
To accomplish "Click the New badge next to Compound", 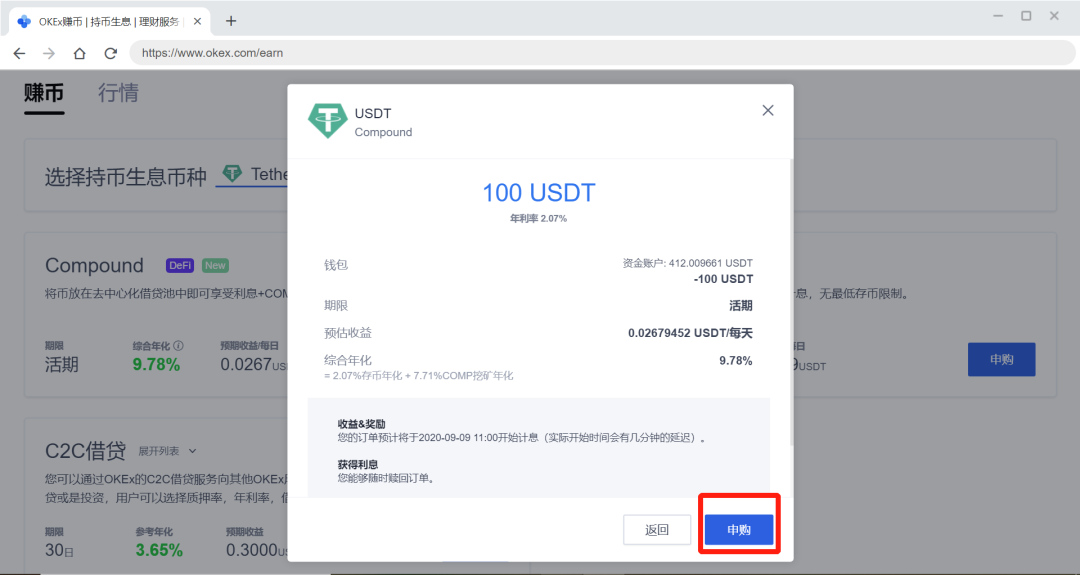I will click(215, 265).
